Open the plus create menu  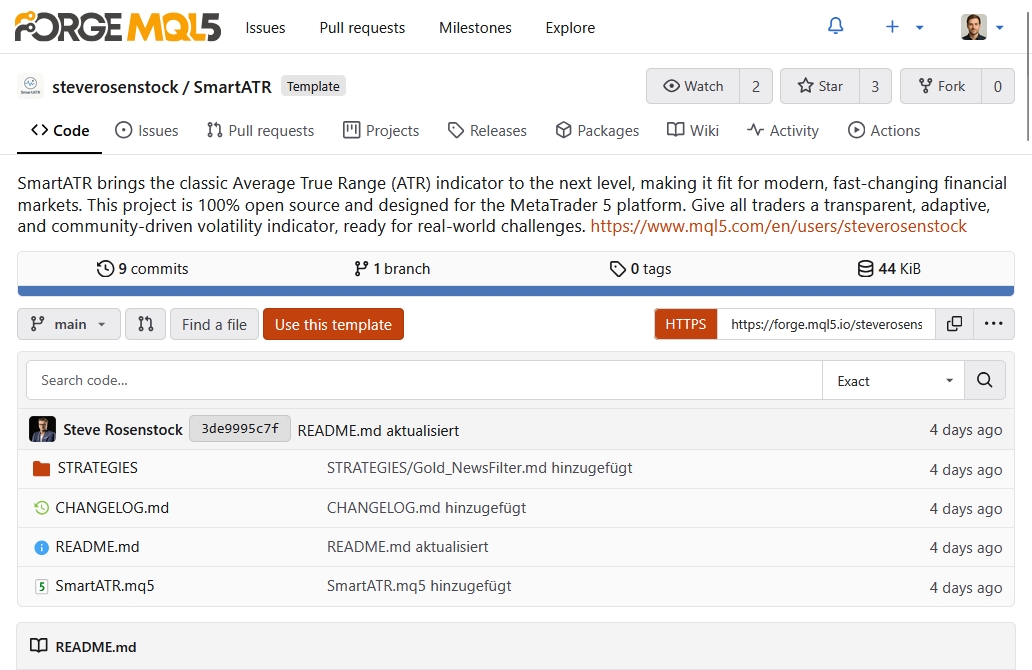[x=904, y=27]
